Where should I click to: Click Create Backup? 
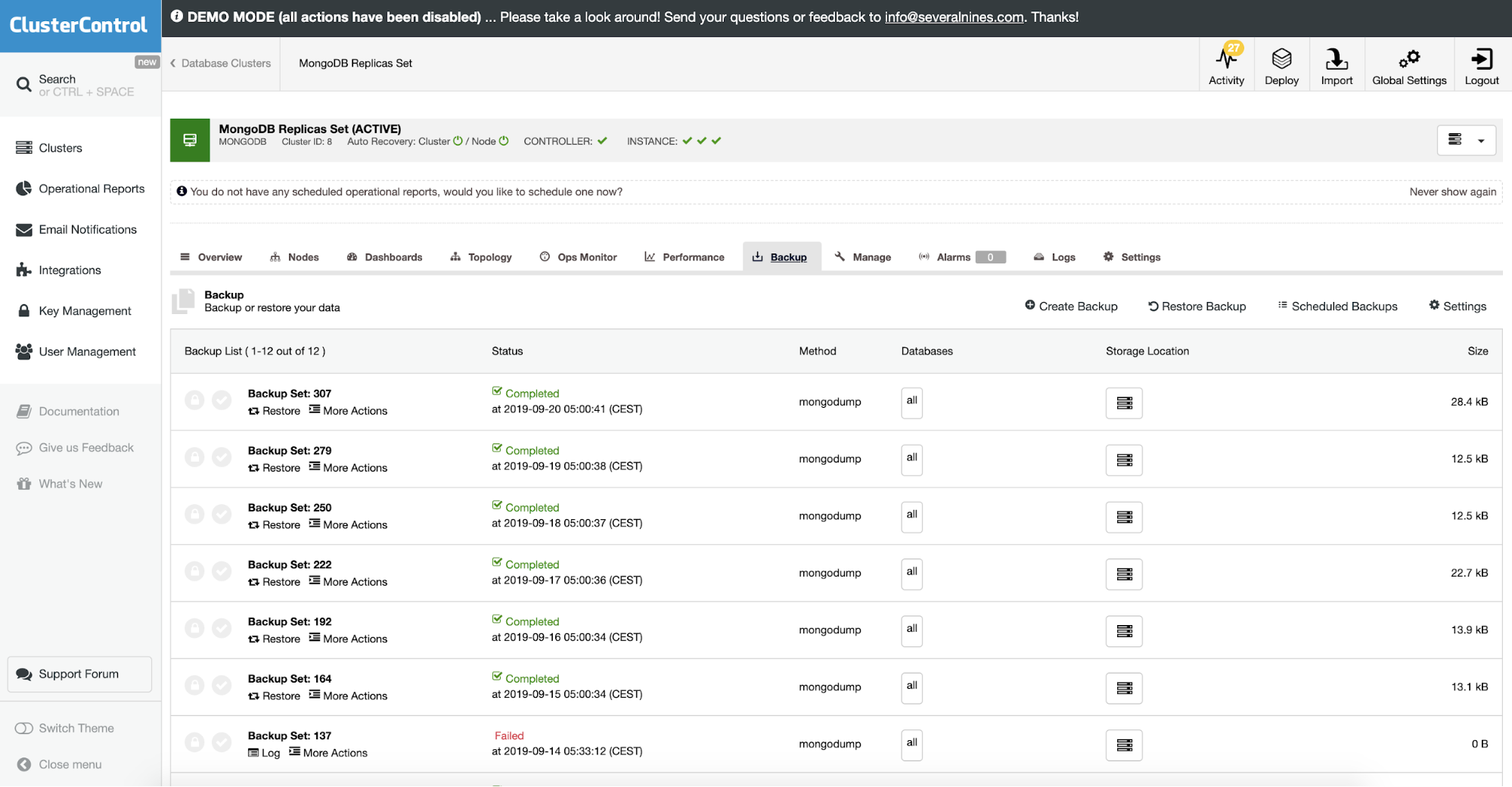click(x=1071, y=306)
